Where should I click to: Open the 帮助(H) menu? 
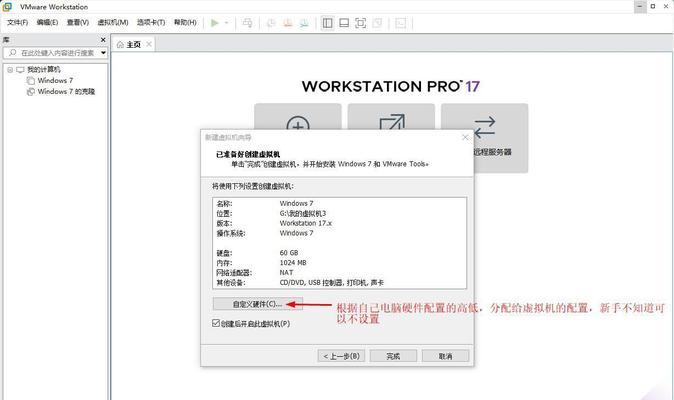tap(185, 22)
